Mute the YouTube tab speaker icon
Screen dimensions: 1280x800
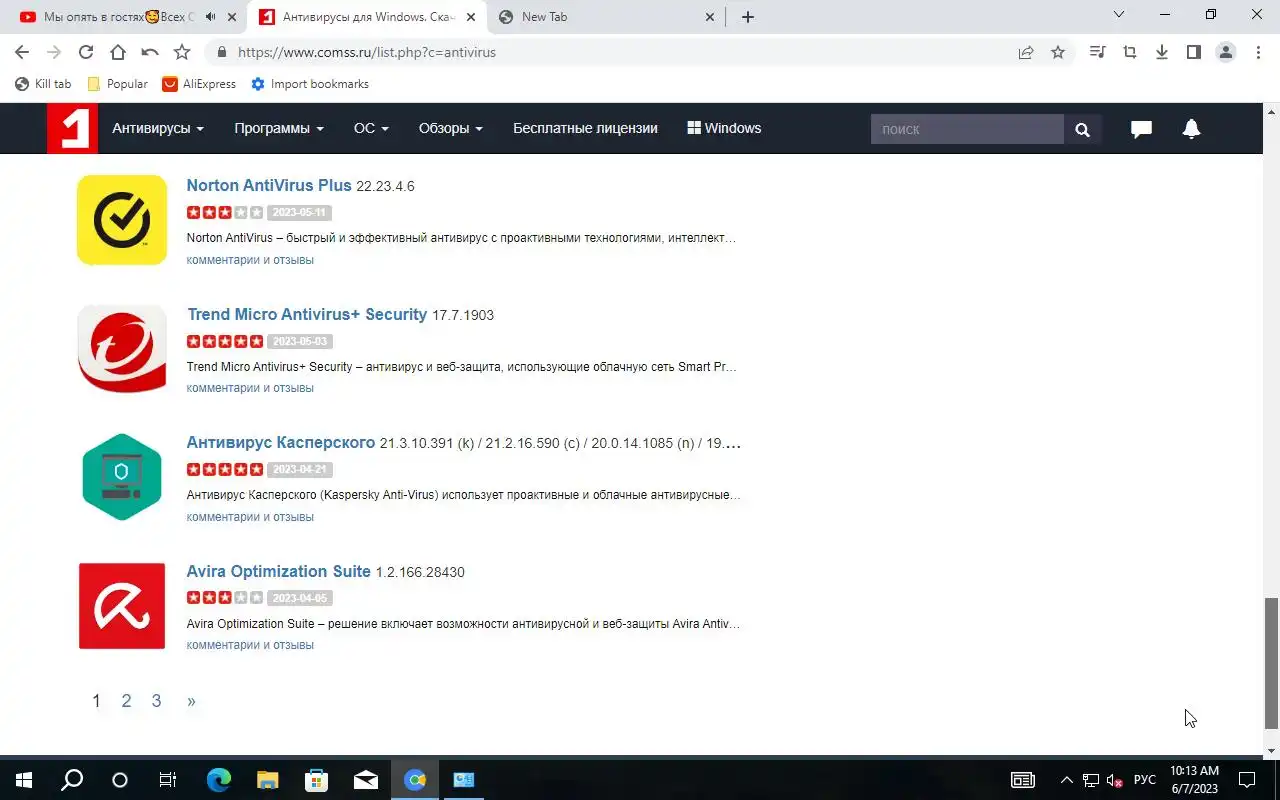click(210, 17)
